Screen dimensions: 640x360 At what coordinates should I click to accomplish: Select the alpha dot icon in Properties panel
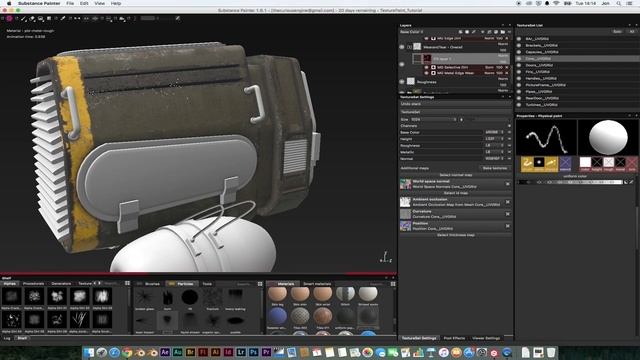(x=539, y=162)
